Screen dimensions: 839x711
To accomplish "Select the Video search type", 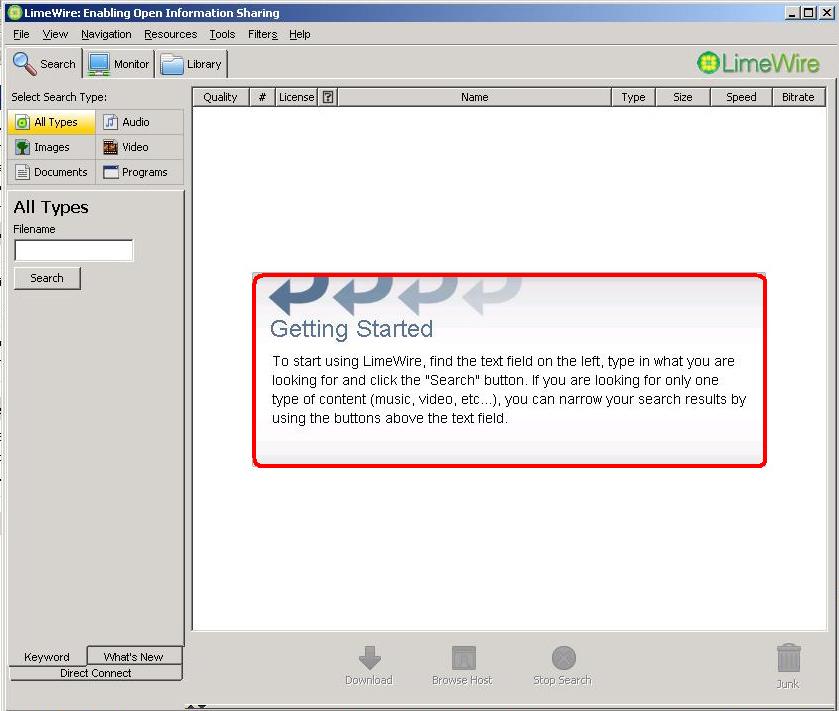I will point(140,147).
